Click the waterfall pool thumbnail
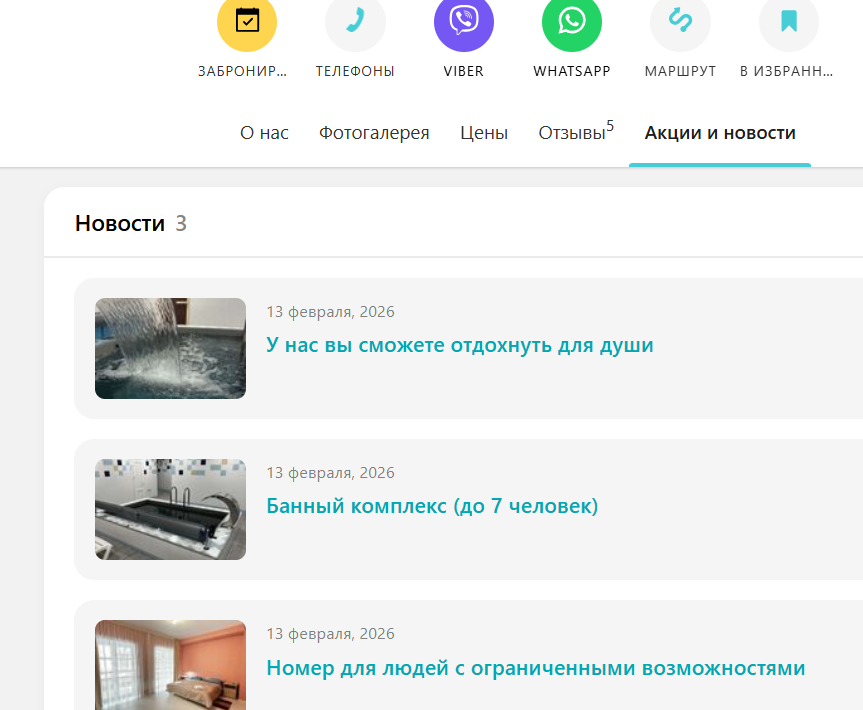The image size is (863, 710). pos(171,348)
